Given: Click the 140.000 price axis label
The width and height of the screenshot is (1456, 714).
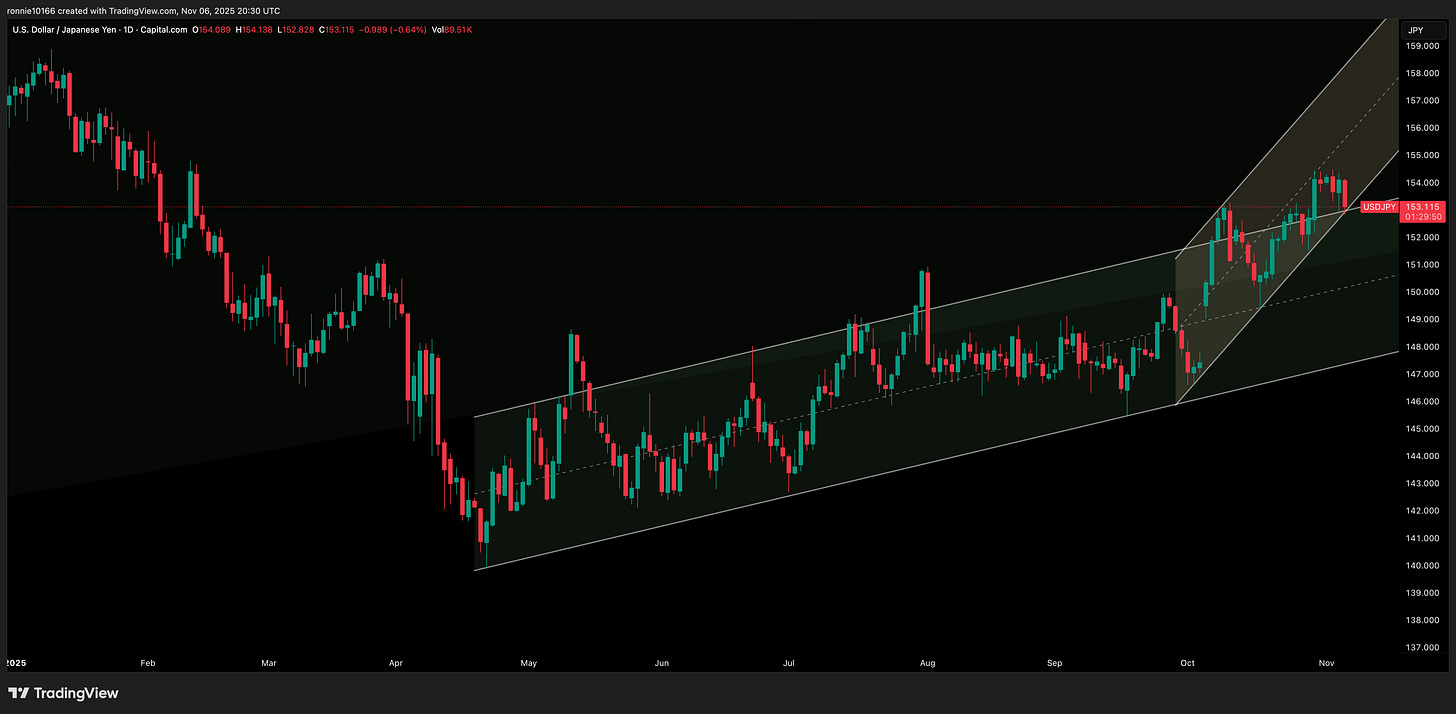Looking at the screenshot, I should [1423, 566].
